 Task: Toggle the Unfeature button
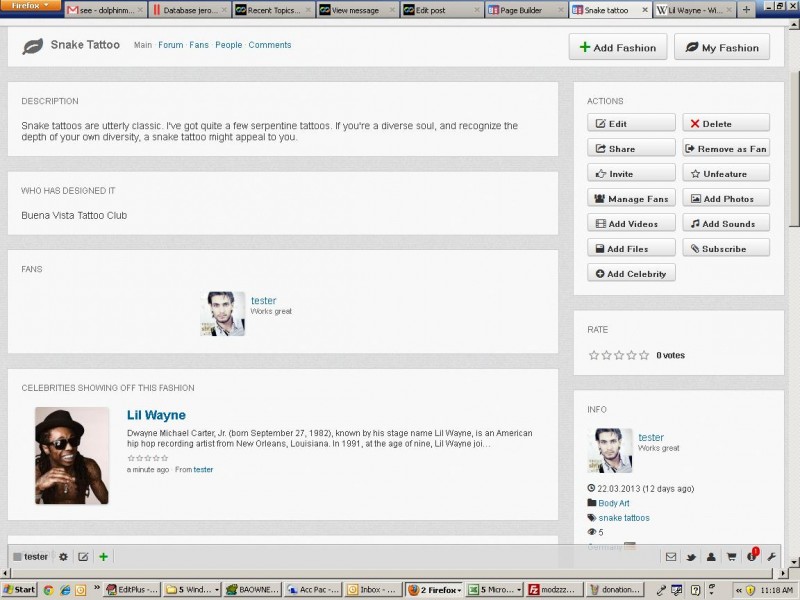pos(726,173)
